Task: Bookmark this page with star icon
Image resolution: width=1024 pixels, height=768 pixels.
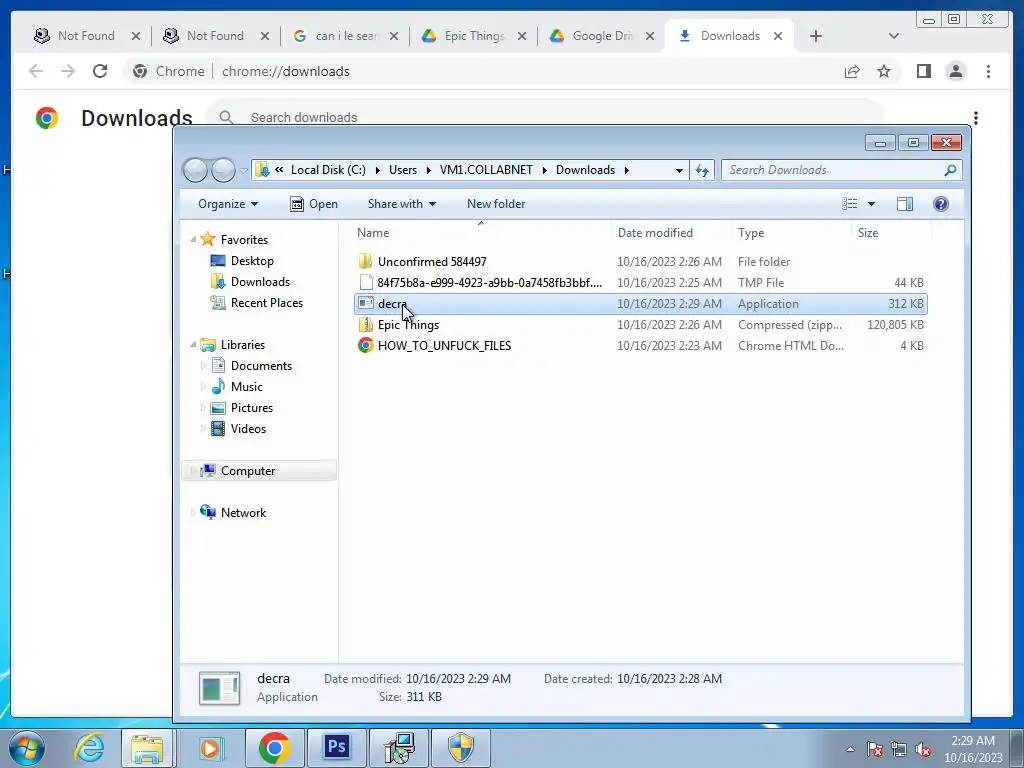Action: click(884, 71)
